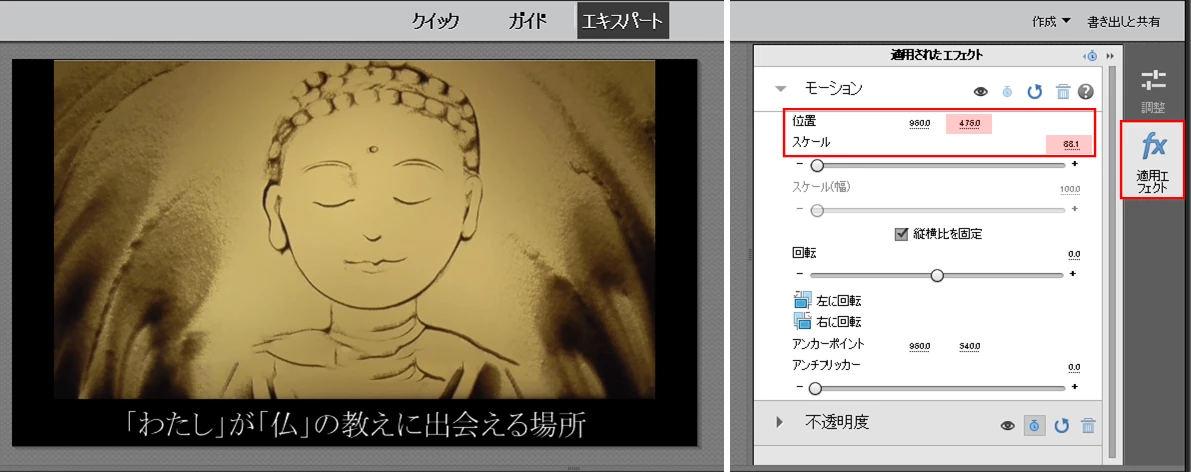This screenshot has height=472, width=1191.
Task: Click the モーション section title
Action: pyautogui.click(x=833, y=89)
